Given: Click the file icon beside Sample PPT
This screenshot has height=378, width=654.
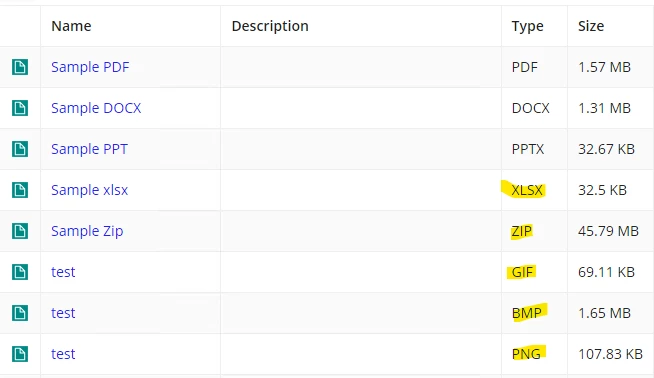Looking at the screenshot, I should tap(20, 149).
